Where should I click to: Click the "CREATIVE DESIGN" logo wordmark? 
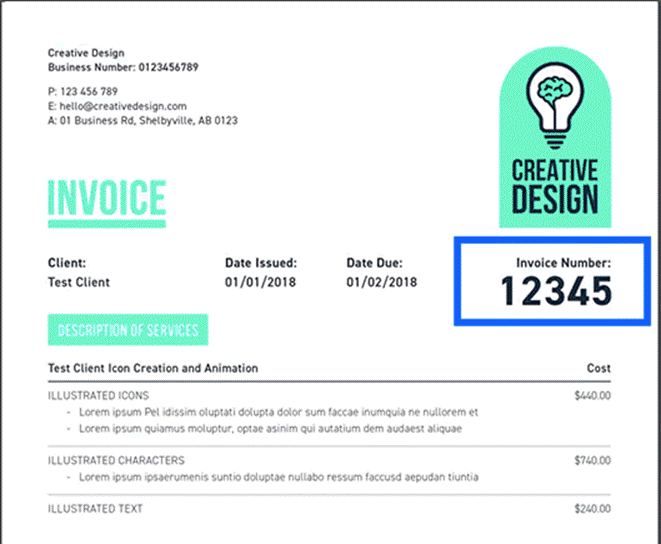coord(555,186)
